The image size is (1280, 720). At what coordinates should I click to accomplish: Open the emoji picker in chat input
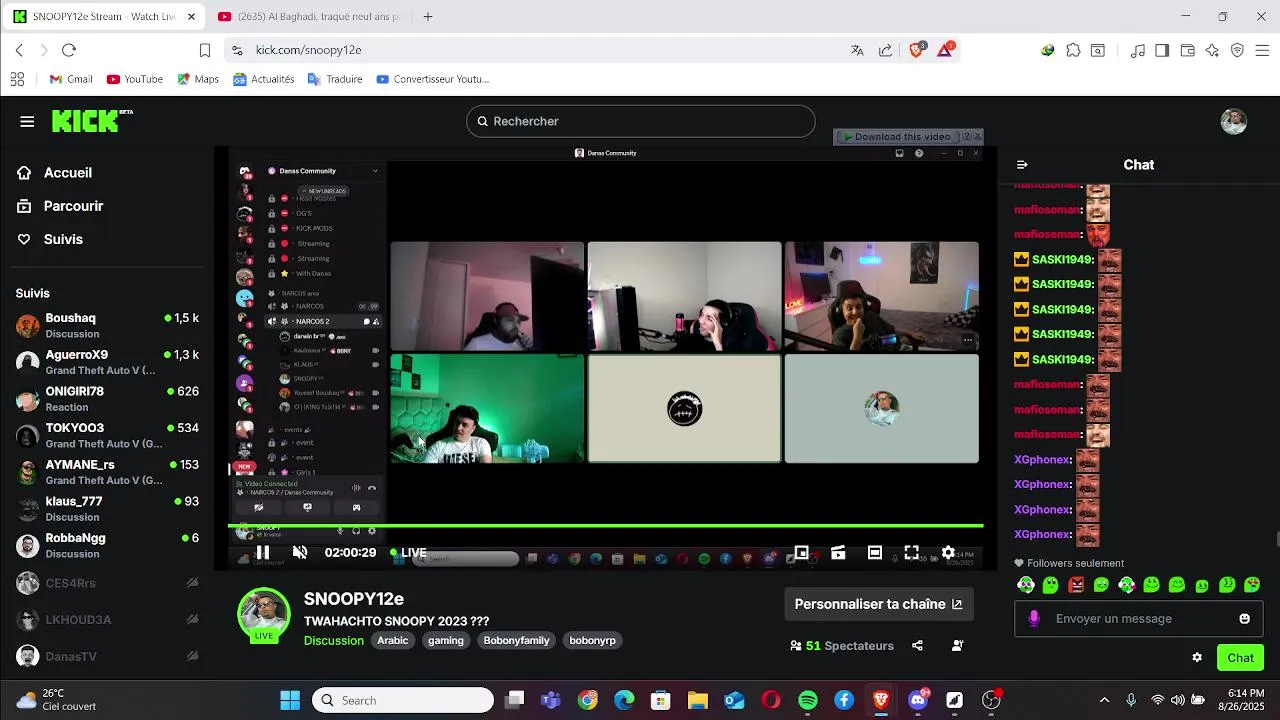pyautogui.click(x=1244, y=619)
